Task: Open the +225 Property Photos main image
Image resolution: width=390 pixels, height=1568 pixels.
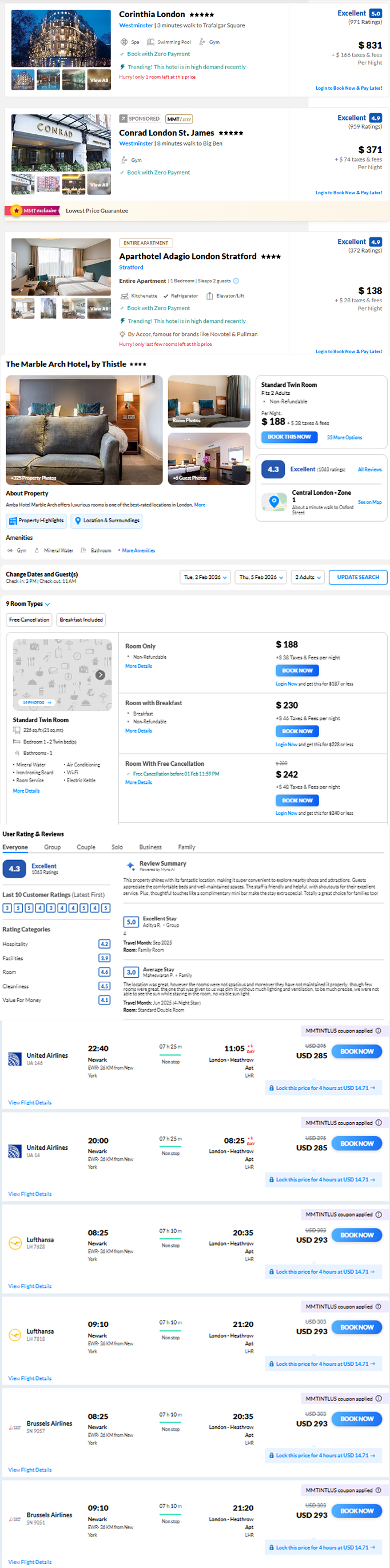Action: click(x=84, y=430)
